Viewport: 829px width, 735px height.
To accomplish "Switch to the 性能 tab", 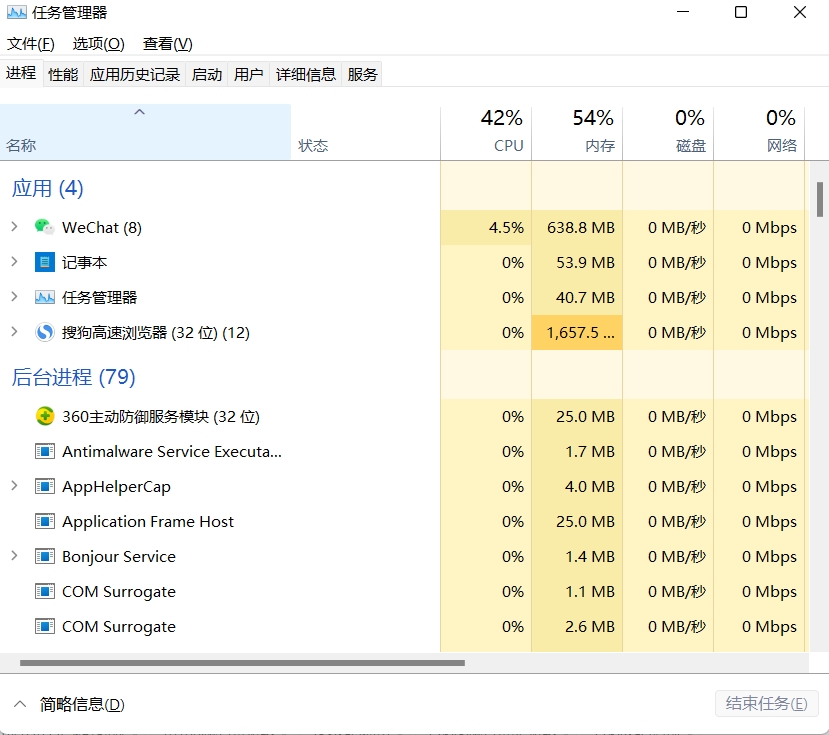I will pos(63,75).
